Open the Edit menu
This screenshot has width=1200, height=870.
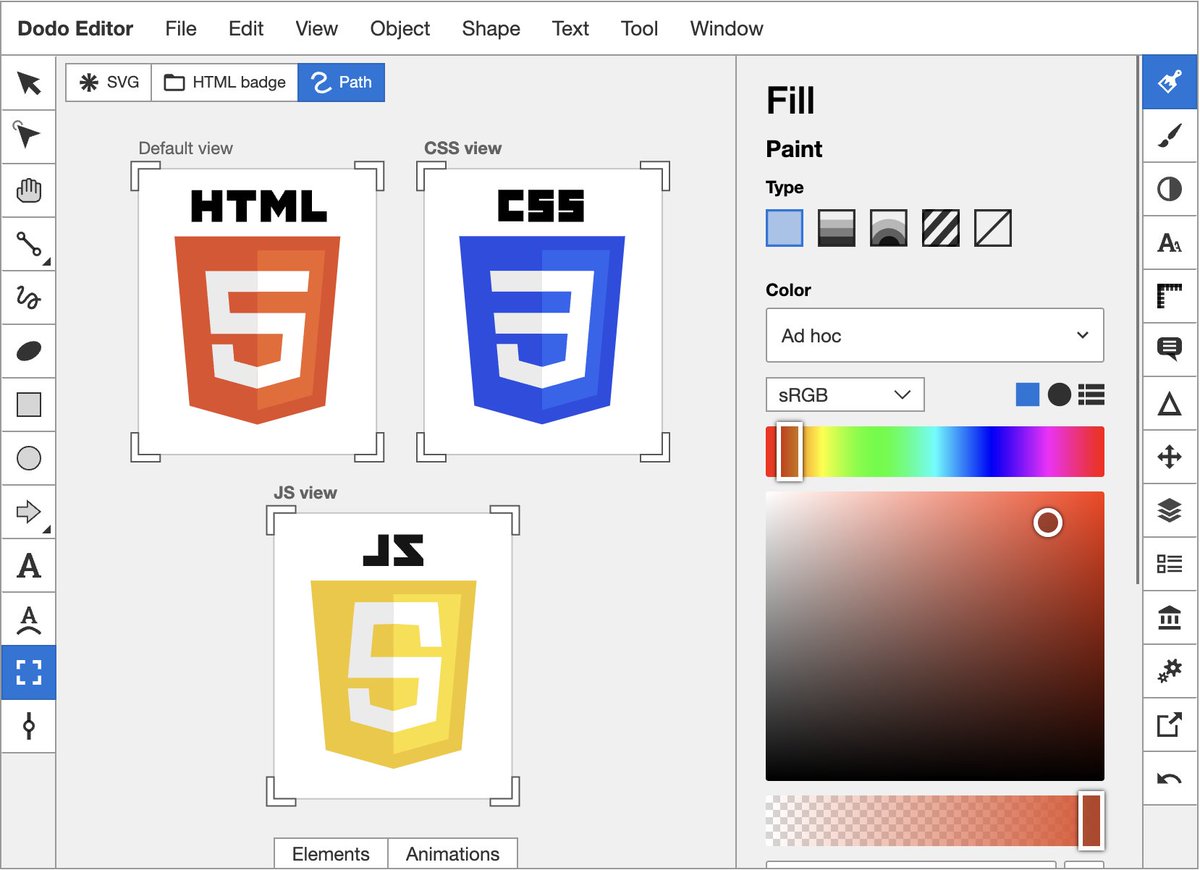tap(246, 28)
